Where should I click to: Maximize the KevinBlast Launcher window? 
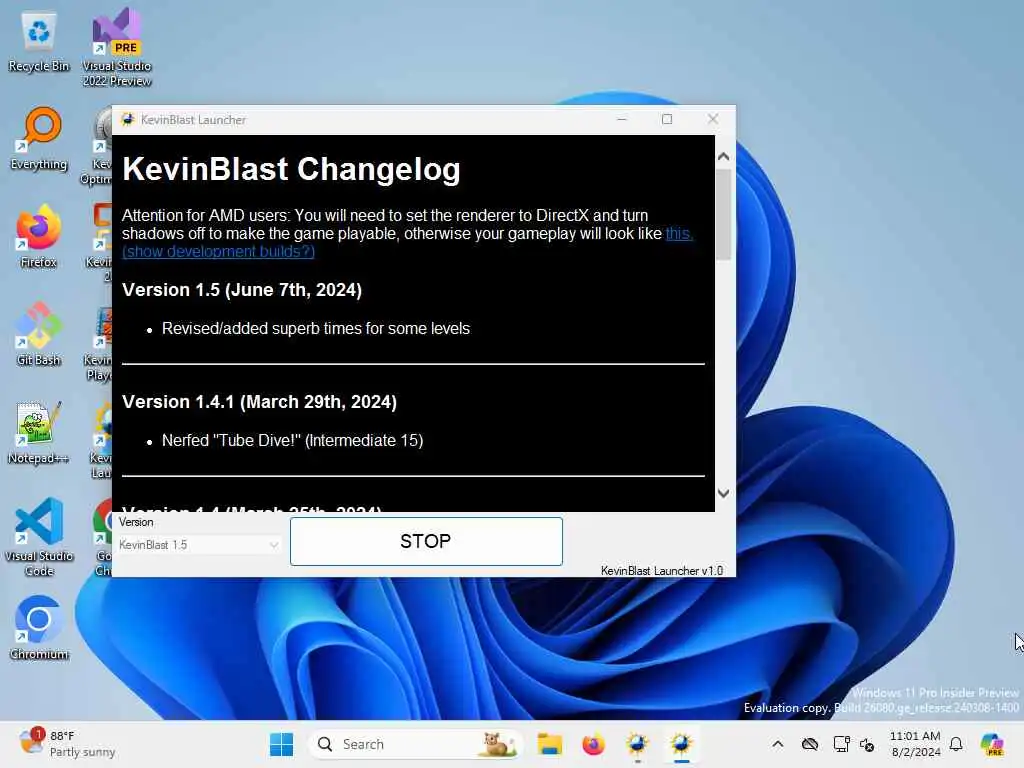tap(667, 120)
